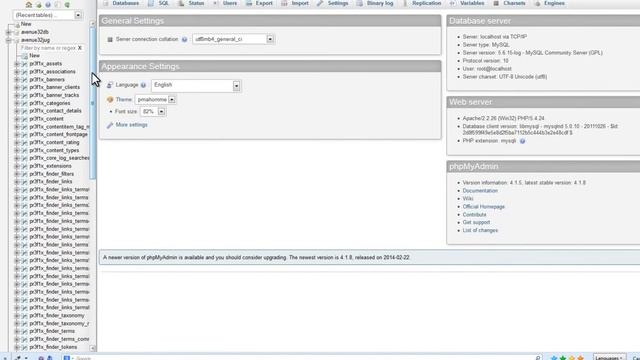The height and width of the screenshot is (360, 640).
Task: Click the database icon beside avenue32db
Action: [16, 32]
